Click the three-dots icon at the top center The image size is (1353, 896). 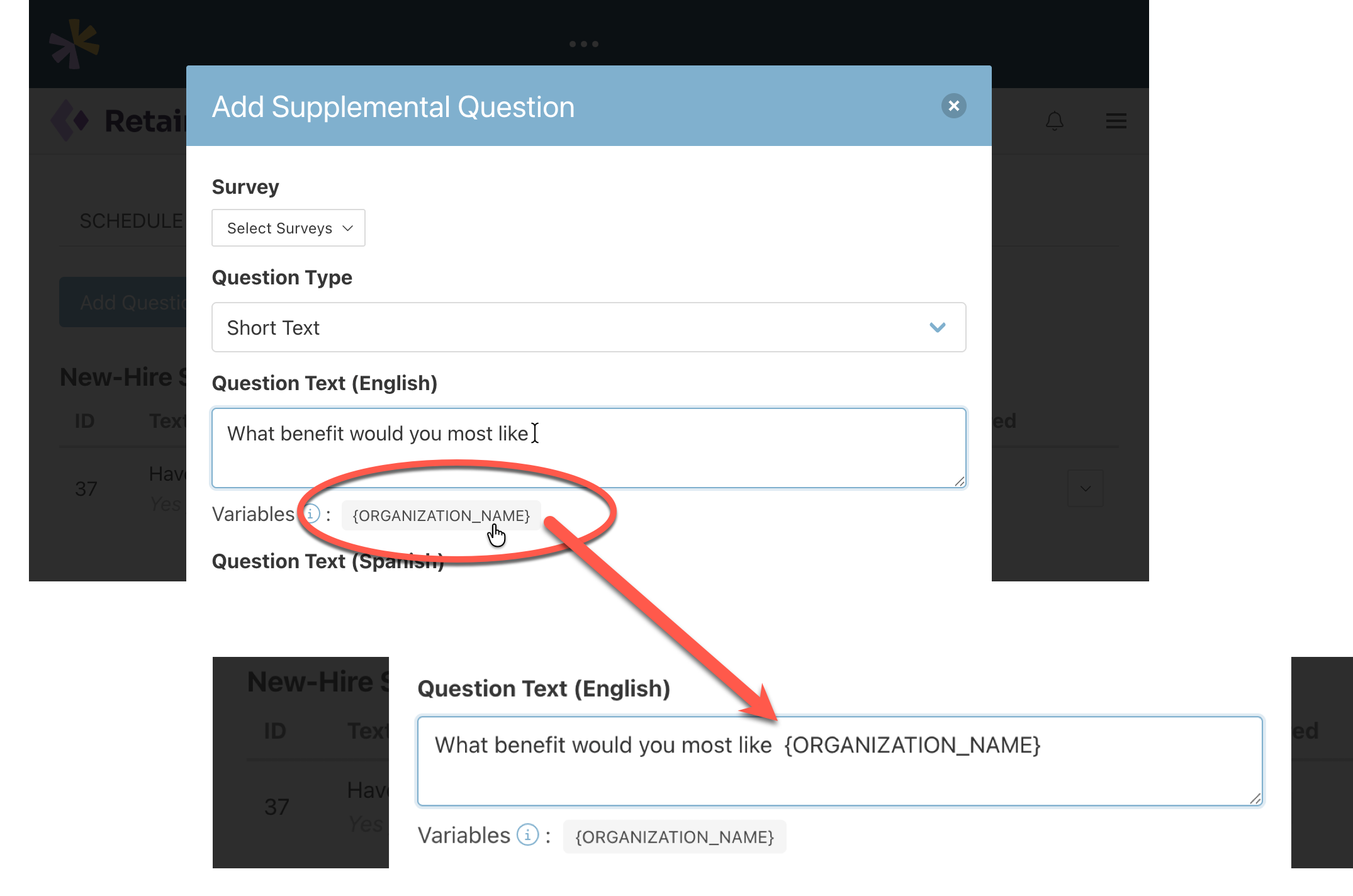[583, 44]
